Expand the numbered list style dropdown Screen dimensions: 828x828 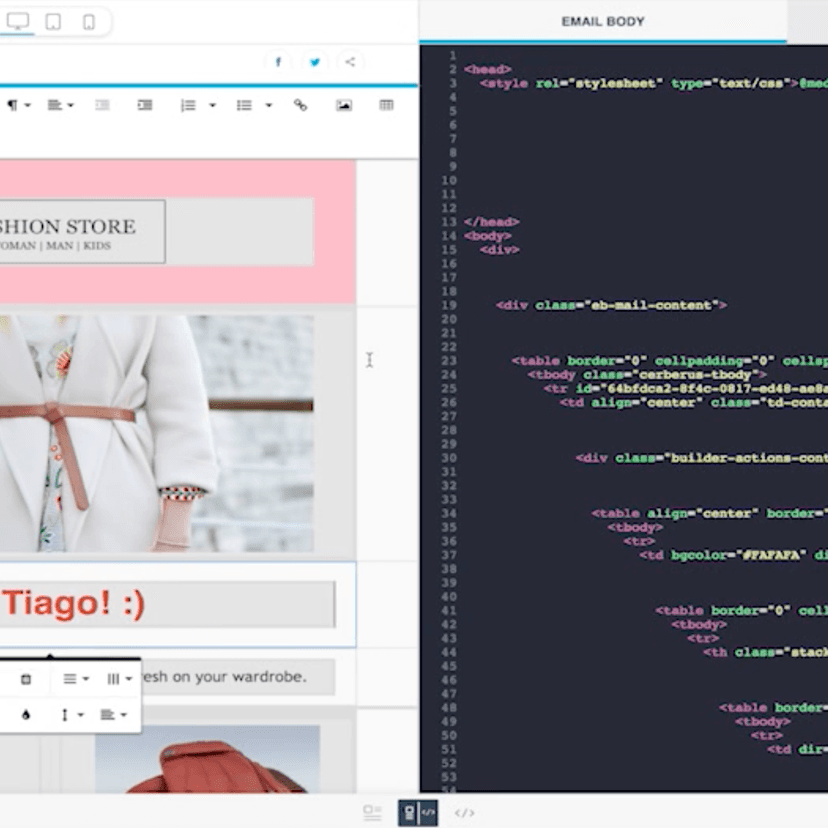click(x=210, y=104)
